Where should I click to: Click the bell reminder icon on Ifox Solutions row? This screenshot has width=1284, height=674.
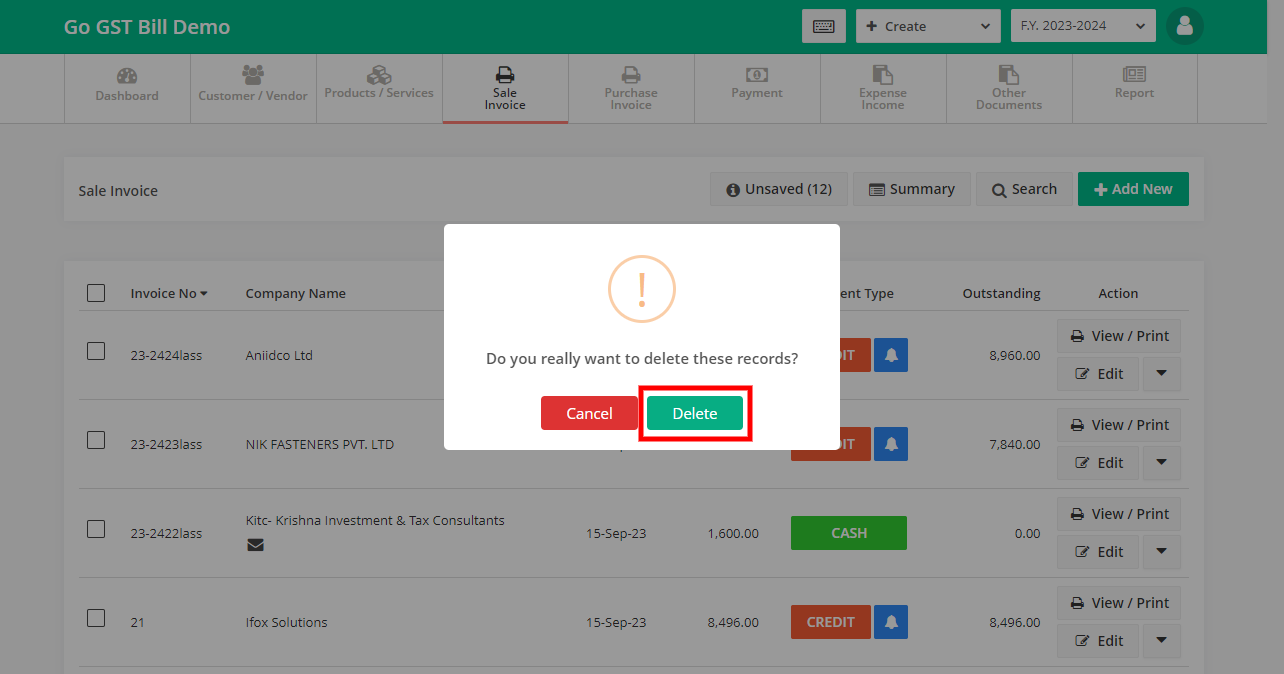coord(891,621)
